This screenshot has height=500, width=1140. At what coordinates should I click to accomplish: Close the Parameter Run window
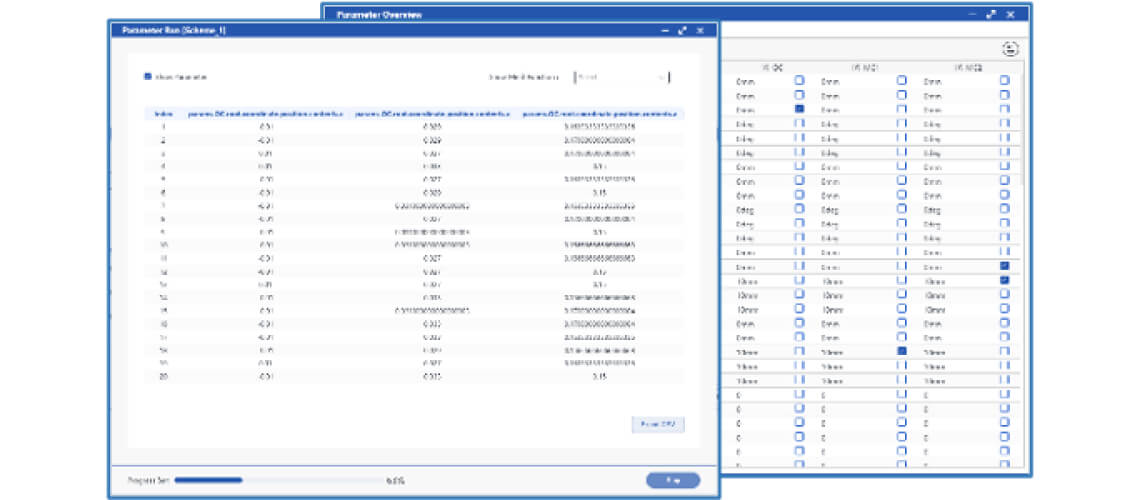pos(700,31)
